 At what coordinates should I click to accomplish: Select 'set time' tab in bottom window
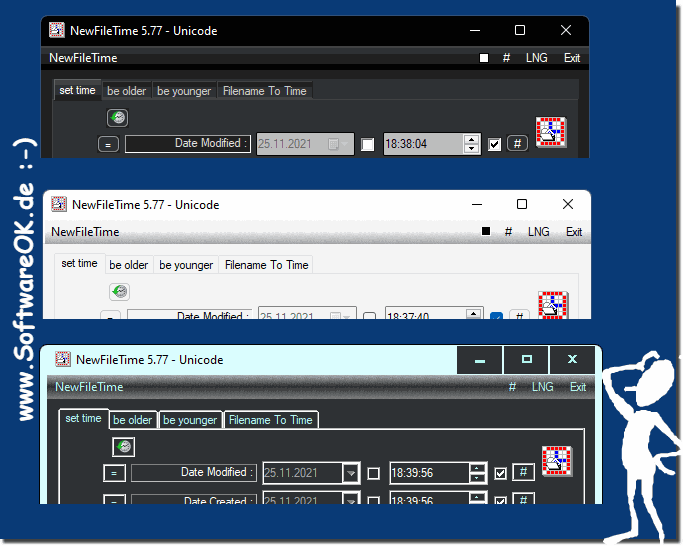pyautogui.click(x=84, y=418)
